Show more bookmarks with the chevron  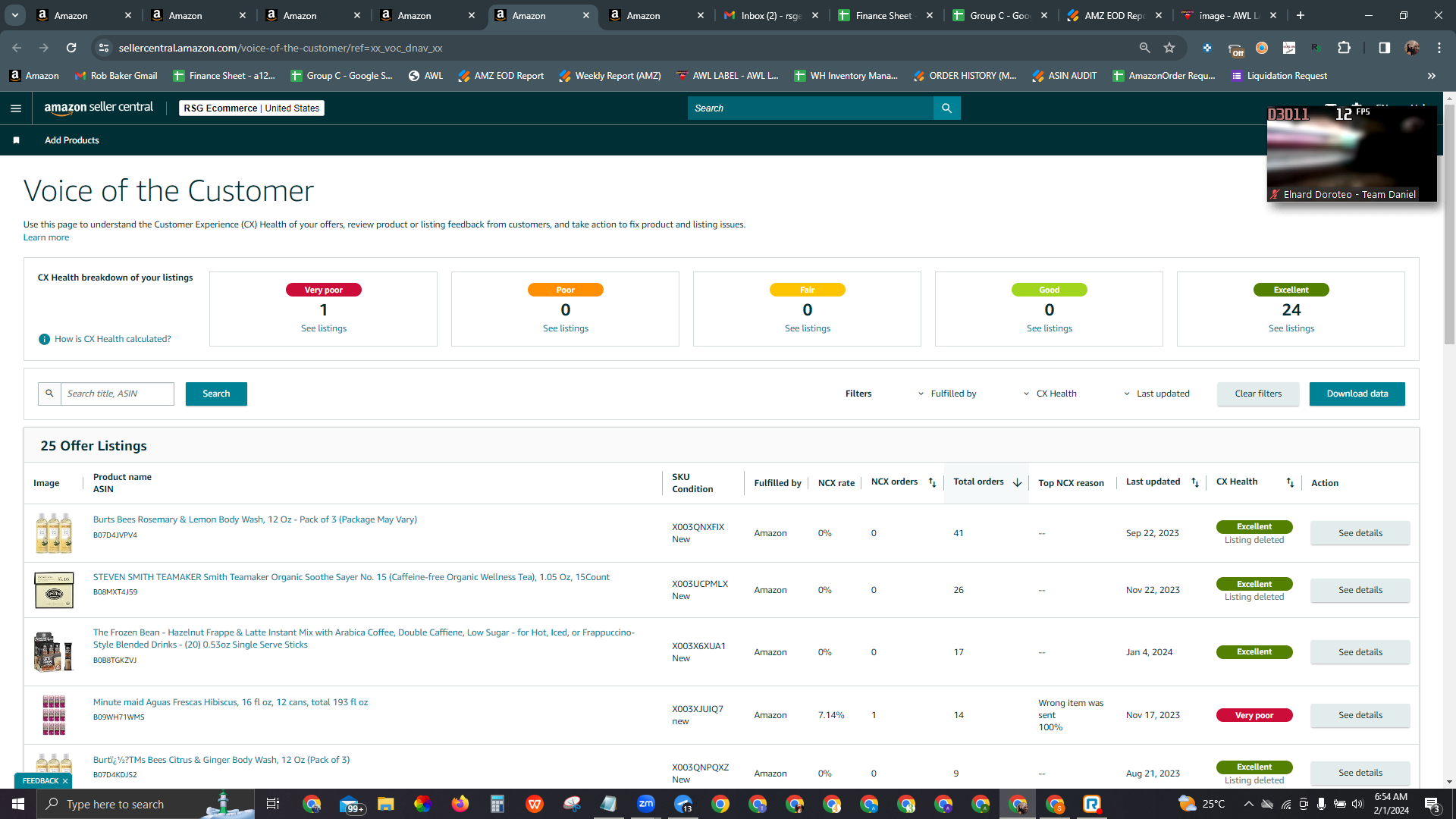[1432, 76]
